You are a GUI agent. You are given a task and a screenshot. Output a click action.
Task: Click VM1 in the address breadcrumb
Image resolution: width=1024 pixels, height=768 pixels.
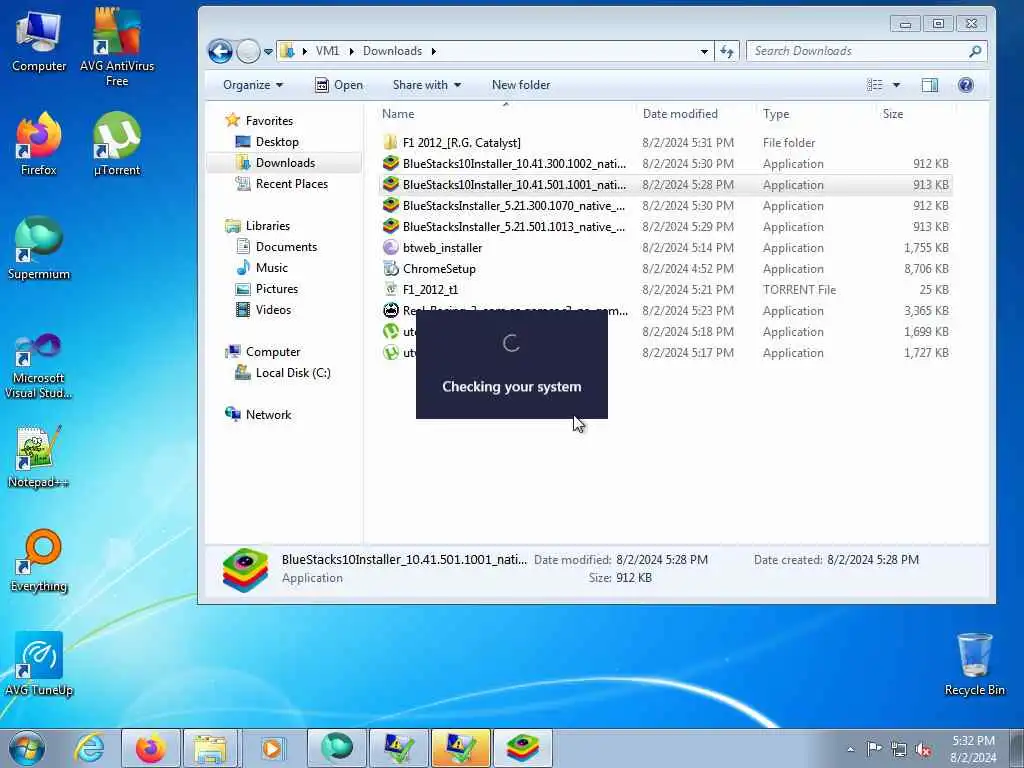click(327, 51)
